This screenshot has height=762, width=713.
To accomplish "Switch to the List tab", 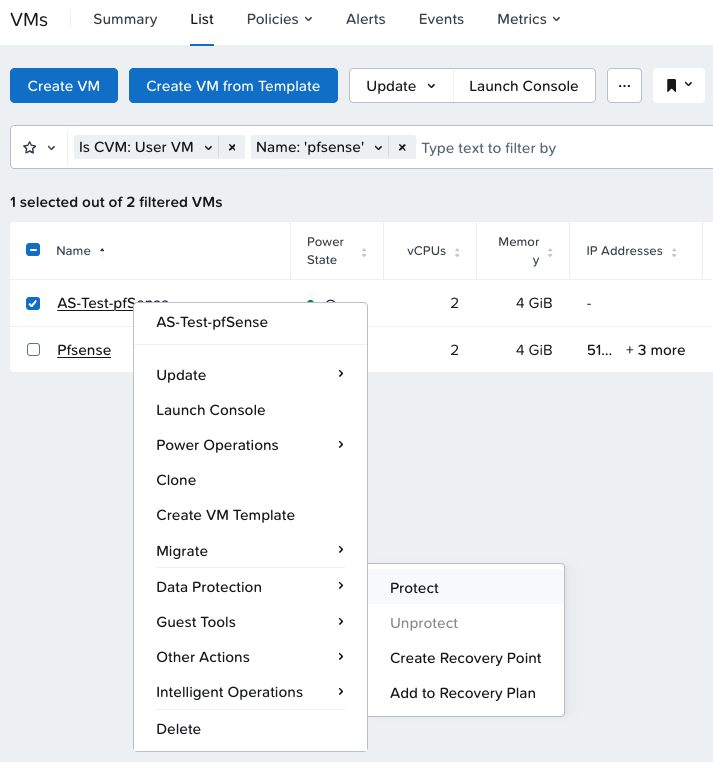I will coord(202,19).
